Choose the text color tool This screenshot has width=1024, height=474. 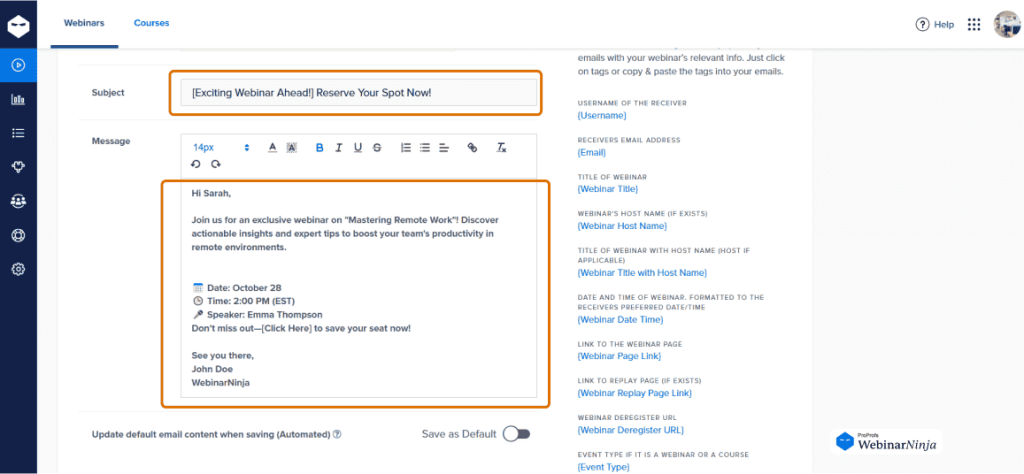(x=273, y=148)
